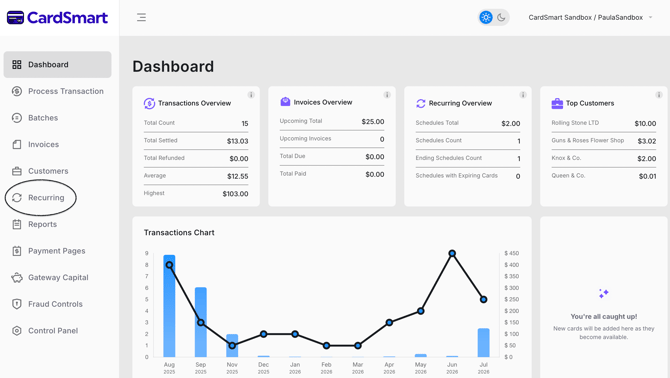Go to Batches section
670x378 pixels.
[58, 118]
